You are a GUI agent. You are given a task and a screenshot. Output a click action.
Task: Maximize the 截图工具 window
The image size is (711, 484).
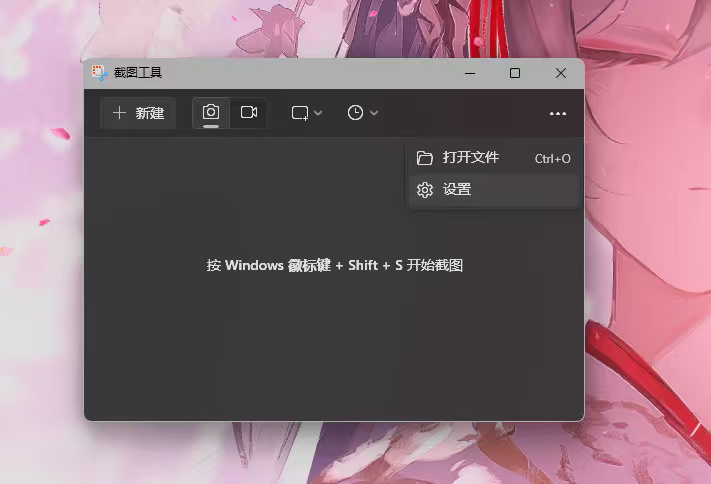[x=515, y=73]
